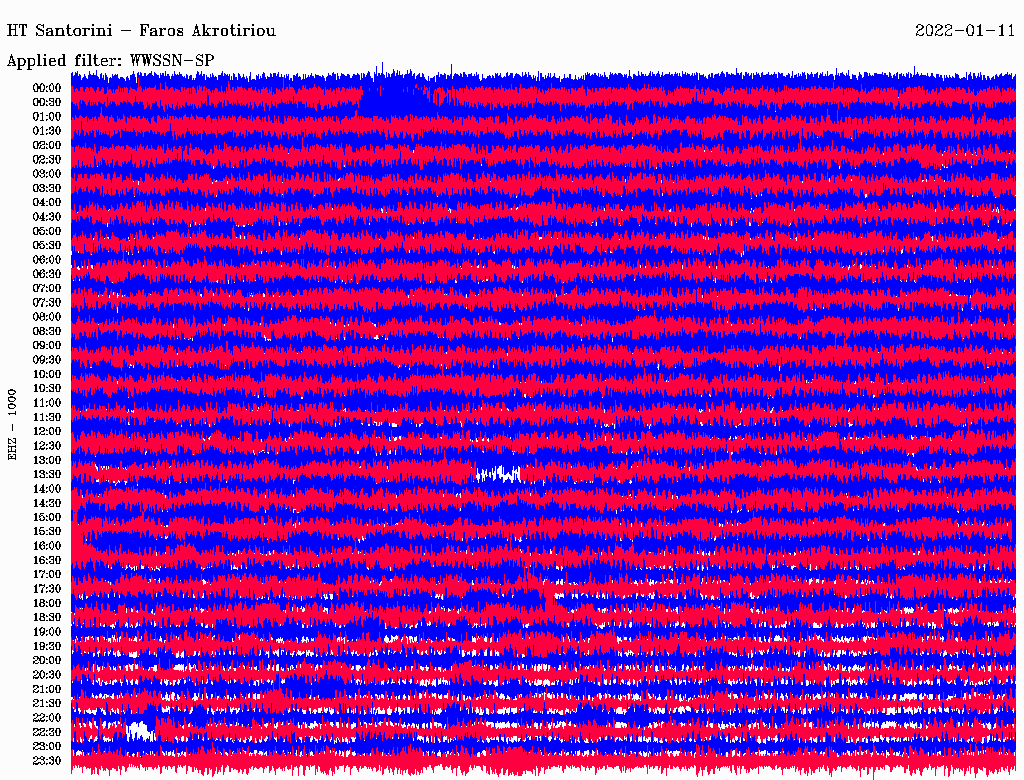Viewport: 1024px width, 780px height.
Task: Click the vertical EHZ – 1000 axis label
Action: pyautogui.click(x=13, y=423)
